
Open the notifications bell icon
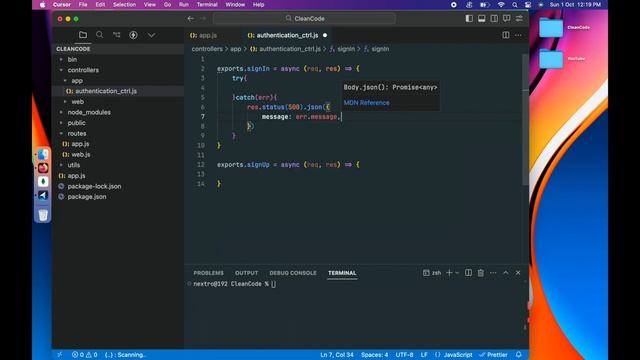(x=518, y=355)
